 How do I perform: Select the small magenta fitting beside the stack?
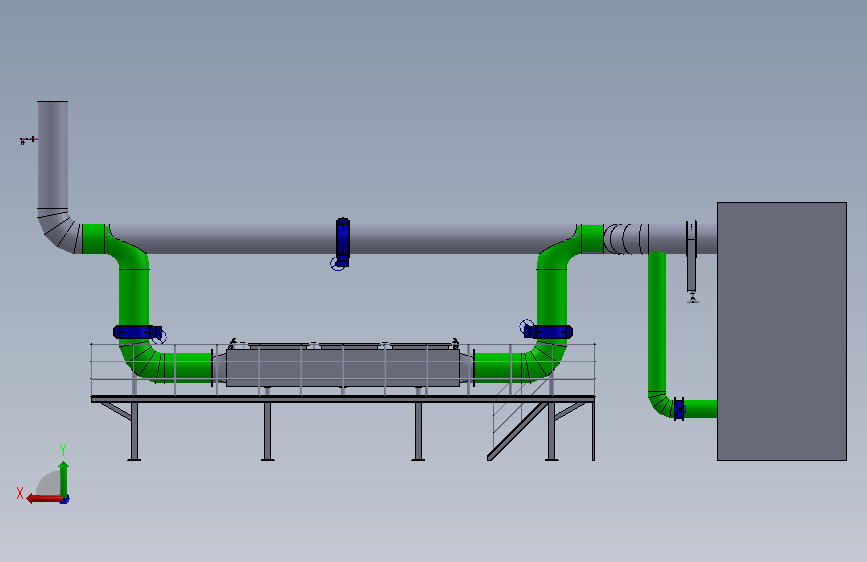pos(28,140)
